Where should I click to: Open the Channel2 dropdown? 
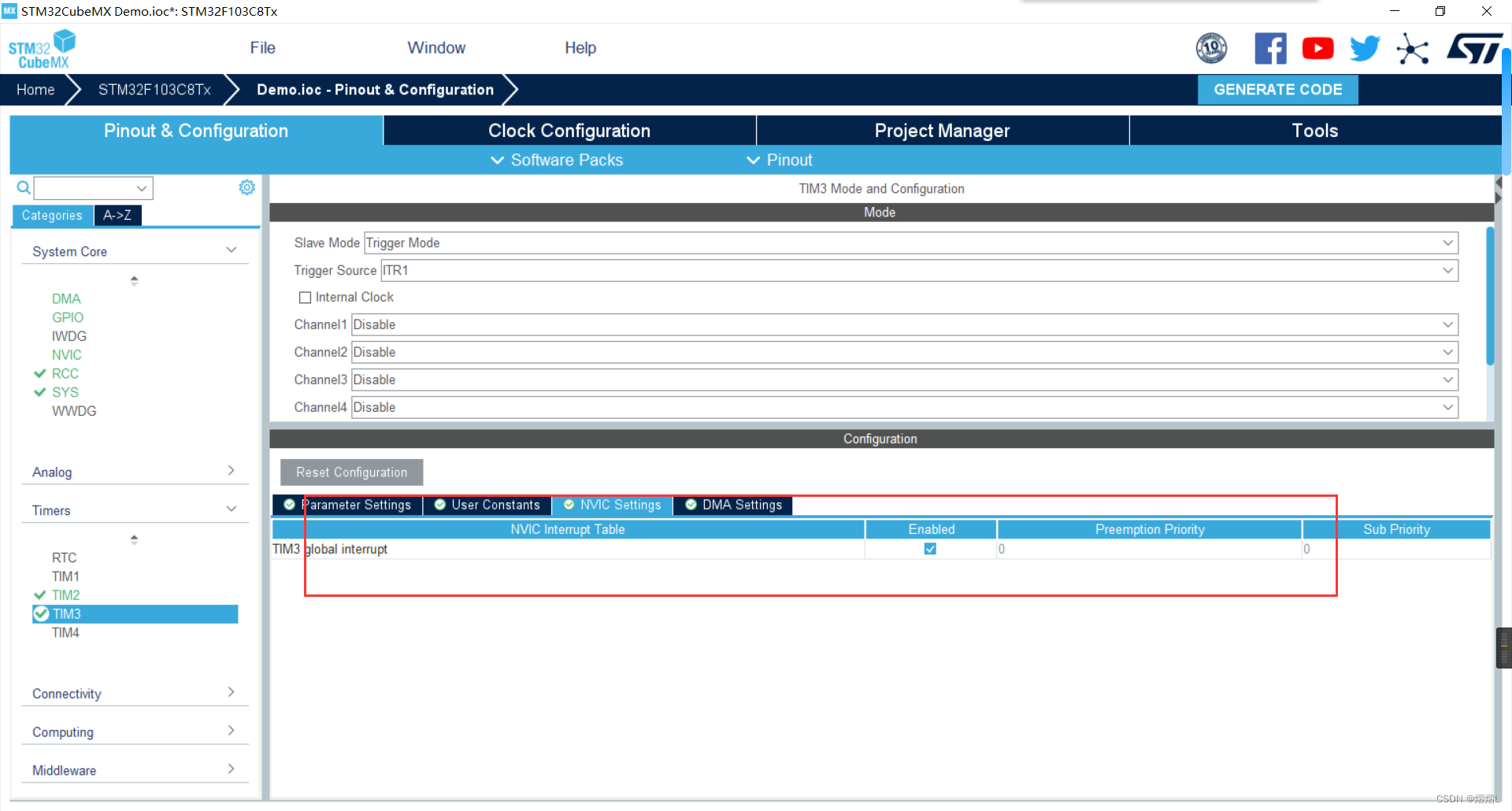click(x=904, y=353)
